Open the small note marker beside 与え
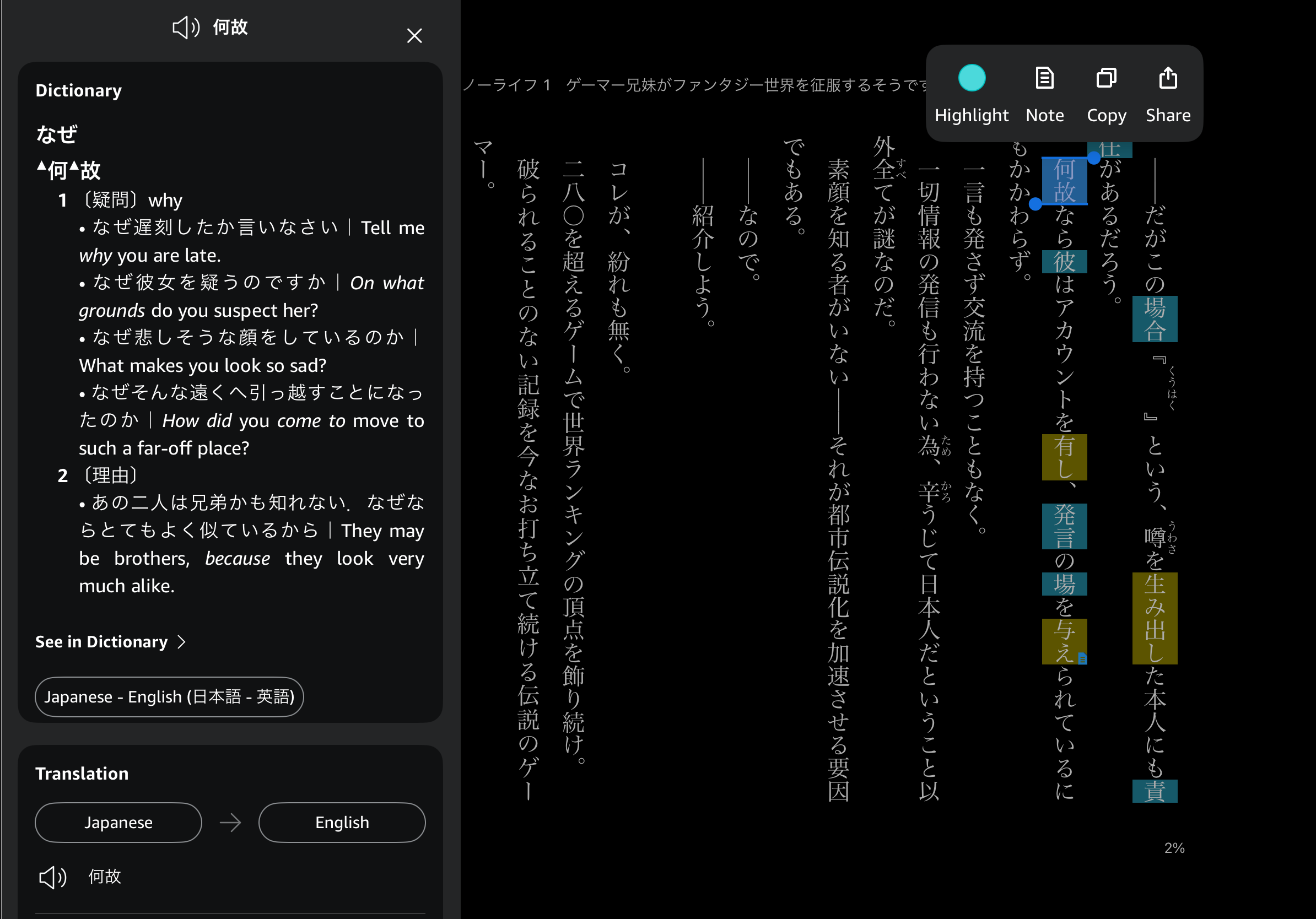This screenshot has width=1316, height=919. (1082, 658)
